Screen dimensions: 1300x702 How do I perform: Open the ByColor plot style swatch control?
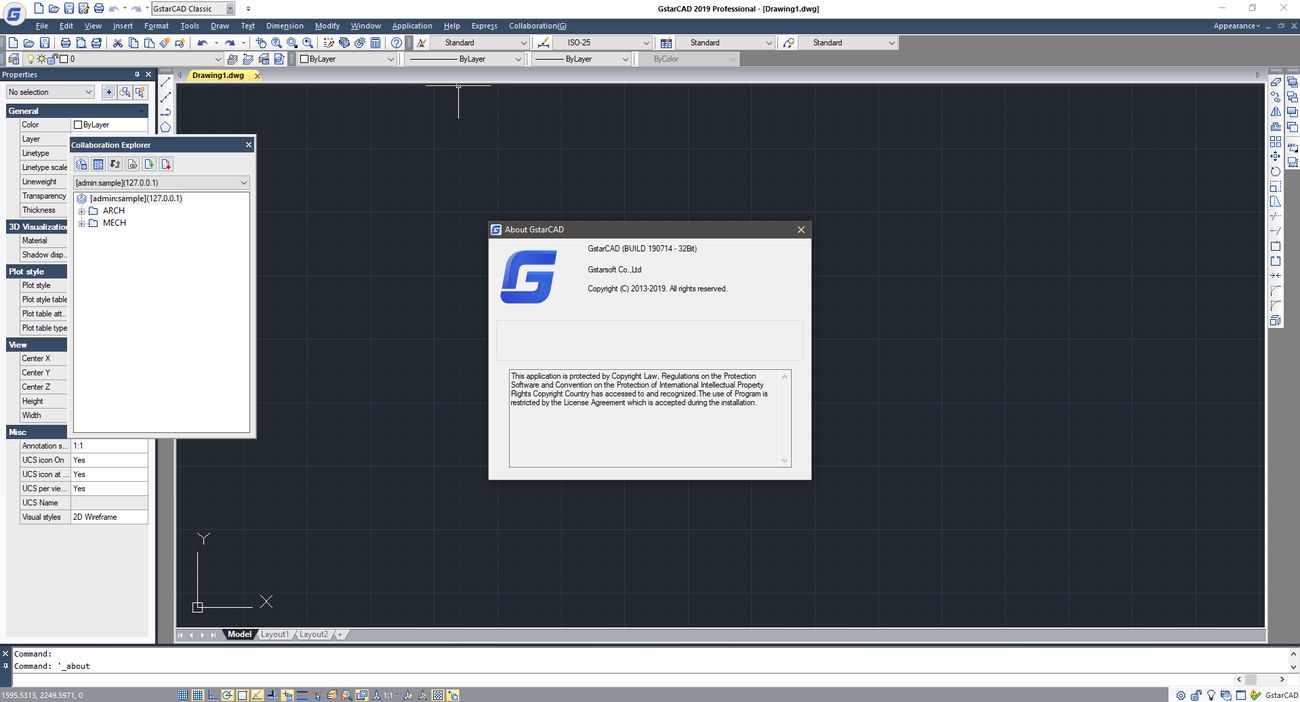coord(688,58)
